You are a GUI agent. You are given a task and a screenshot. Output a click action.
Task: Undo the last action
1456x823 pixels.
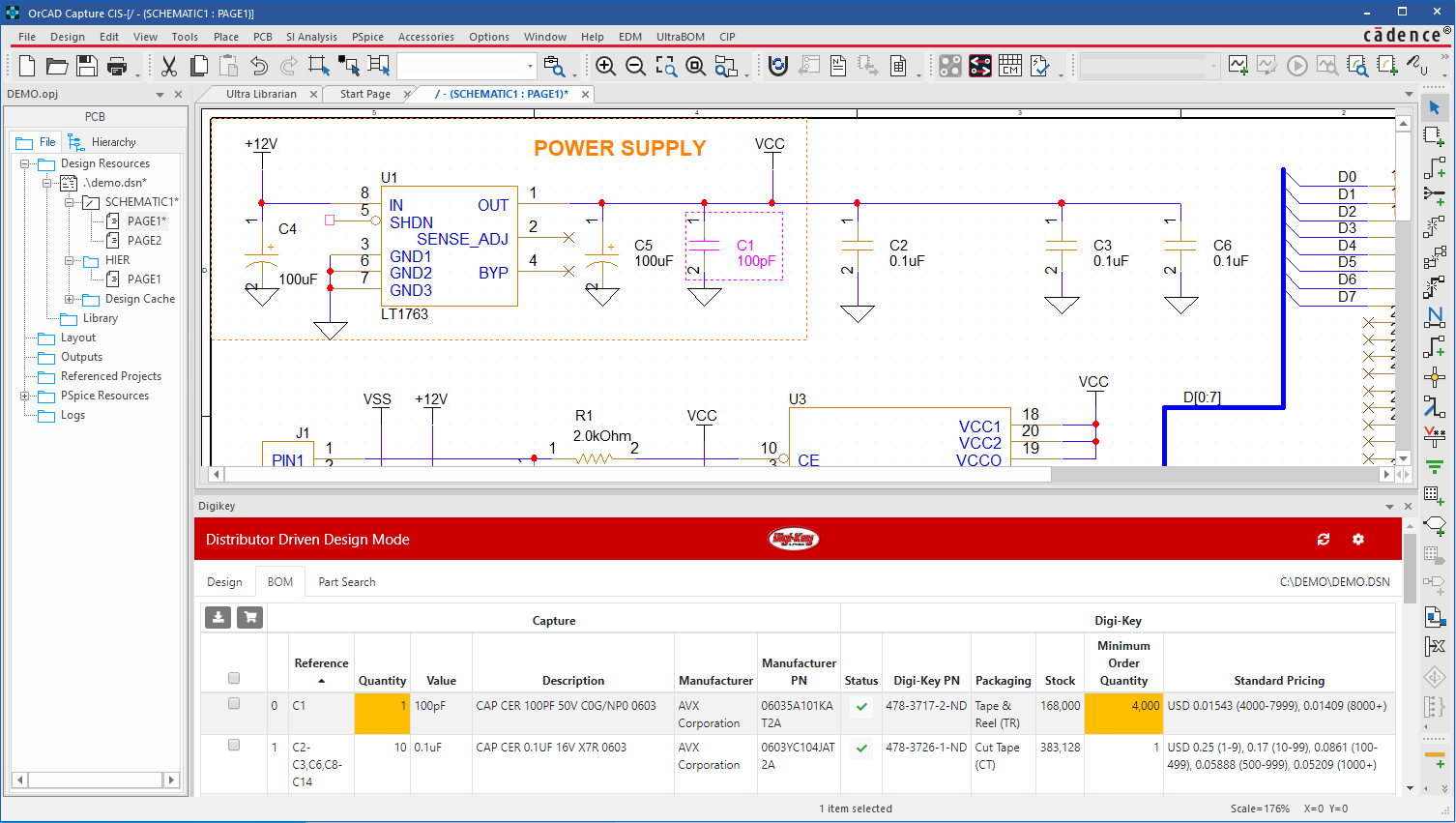coord(258,66)
